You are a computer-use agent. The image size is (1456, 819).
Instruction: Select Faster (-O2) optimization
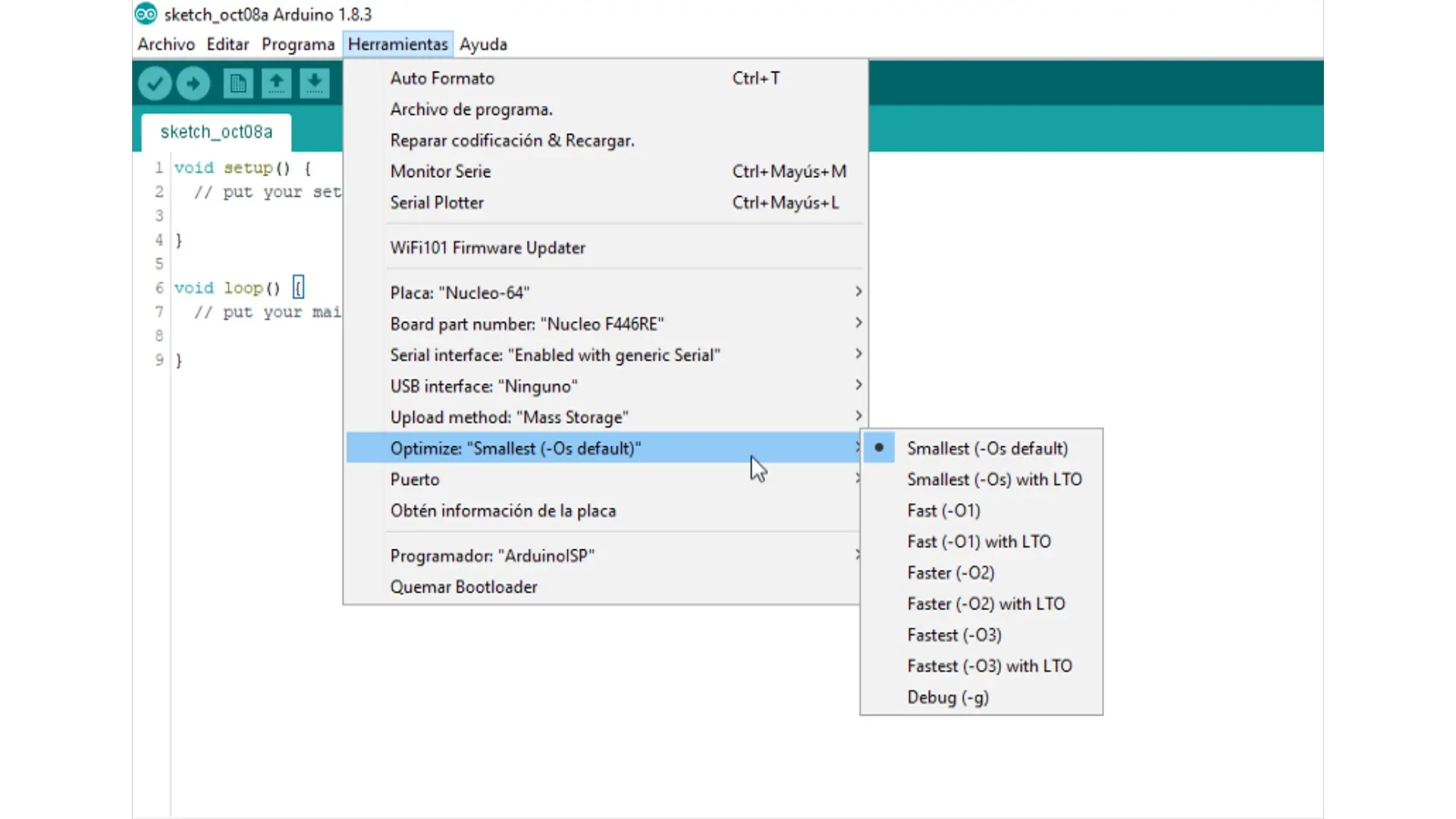[x=981, y=573]
